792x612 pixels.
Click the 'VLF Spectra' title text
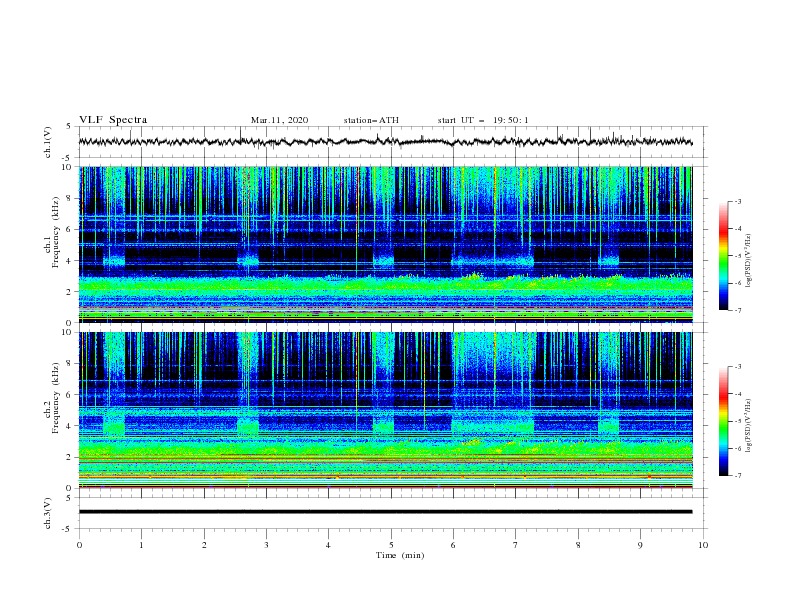pos(113,120)
